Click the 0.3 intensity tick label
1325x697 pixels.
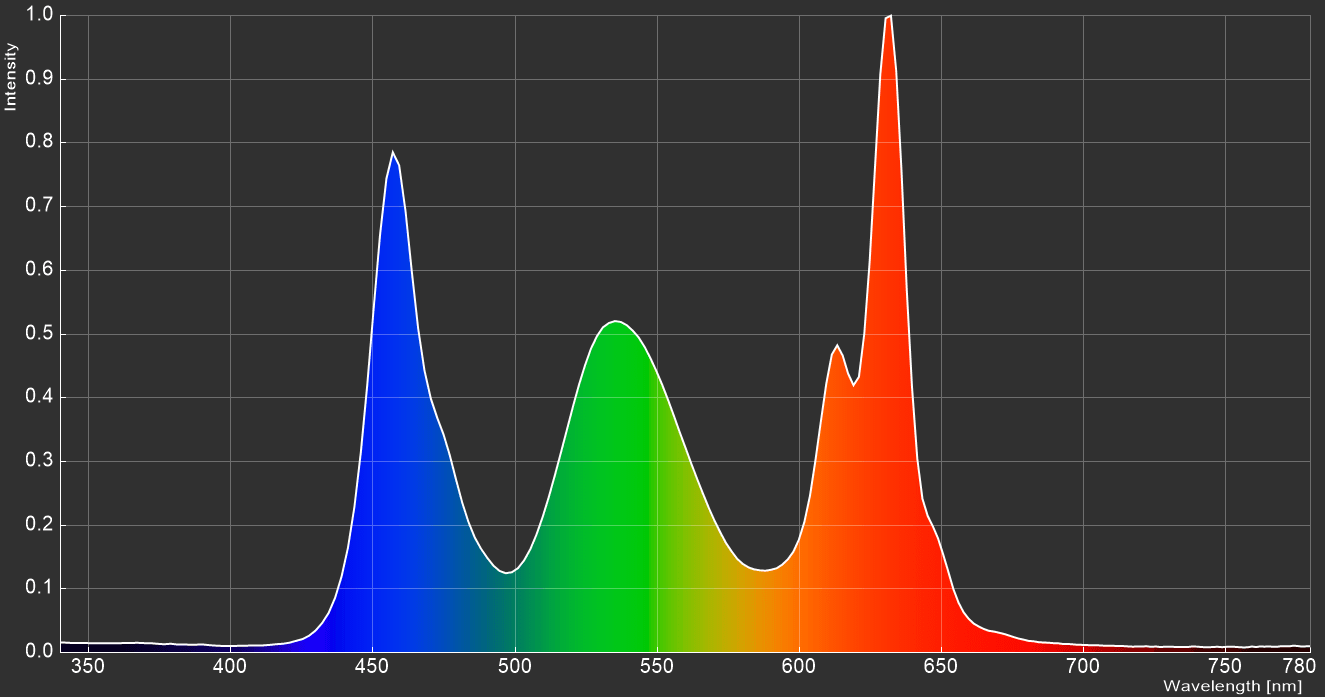(41, 461)
